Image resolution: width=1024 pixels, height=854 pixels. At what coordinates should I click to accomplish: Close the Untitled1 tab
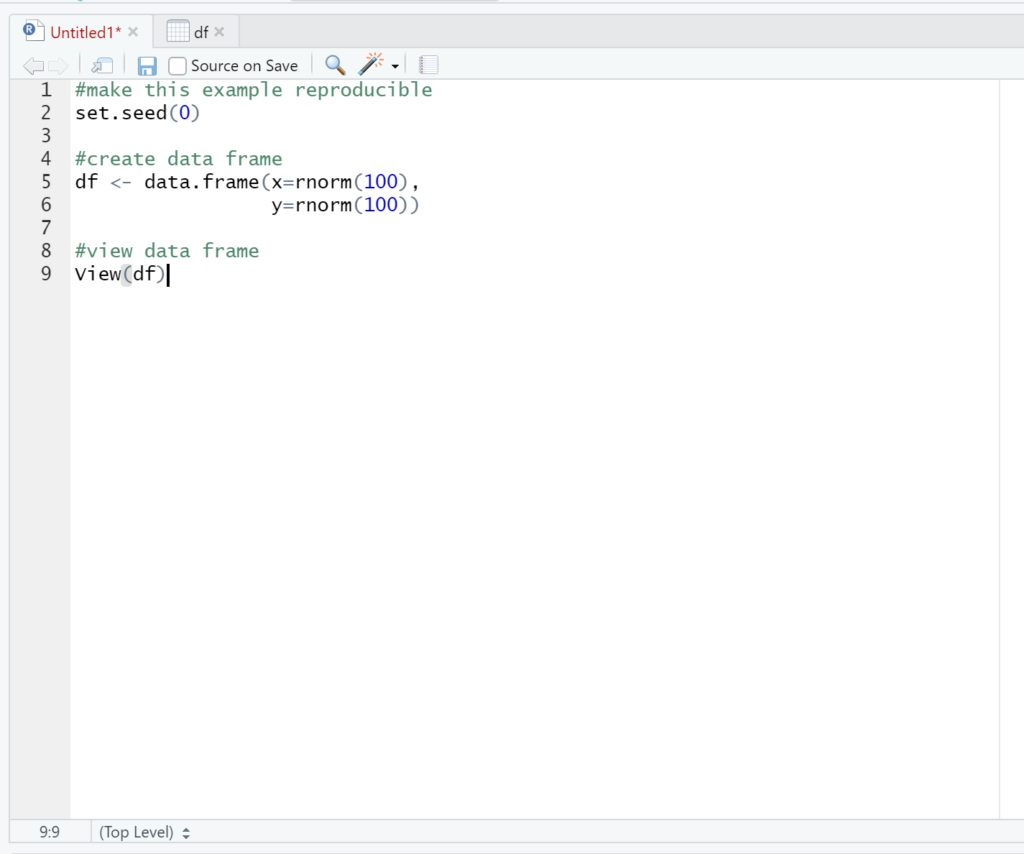pyautogui.click(x=133, y=31)
